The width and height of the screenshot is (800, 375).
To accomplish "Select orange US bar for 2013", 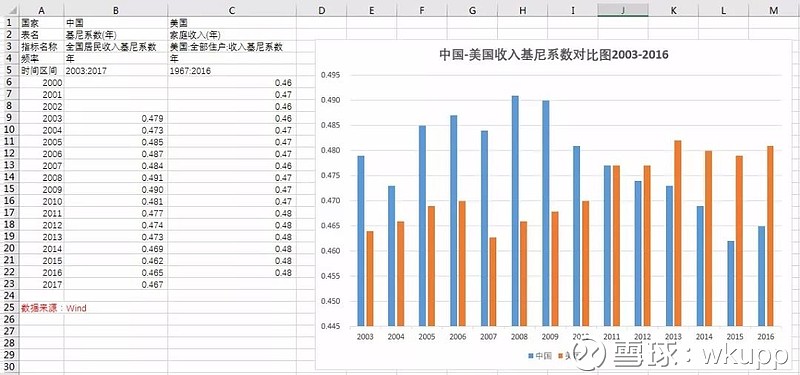I will (678, 234).
